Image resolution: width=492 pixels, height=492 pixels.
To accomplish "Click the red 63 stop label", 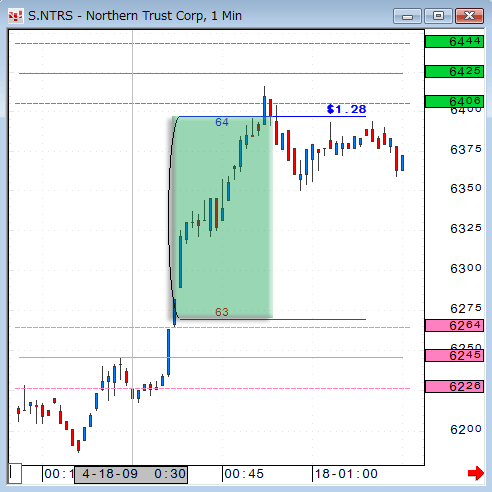I will (222, 312).
